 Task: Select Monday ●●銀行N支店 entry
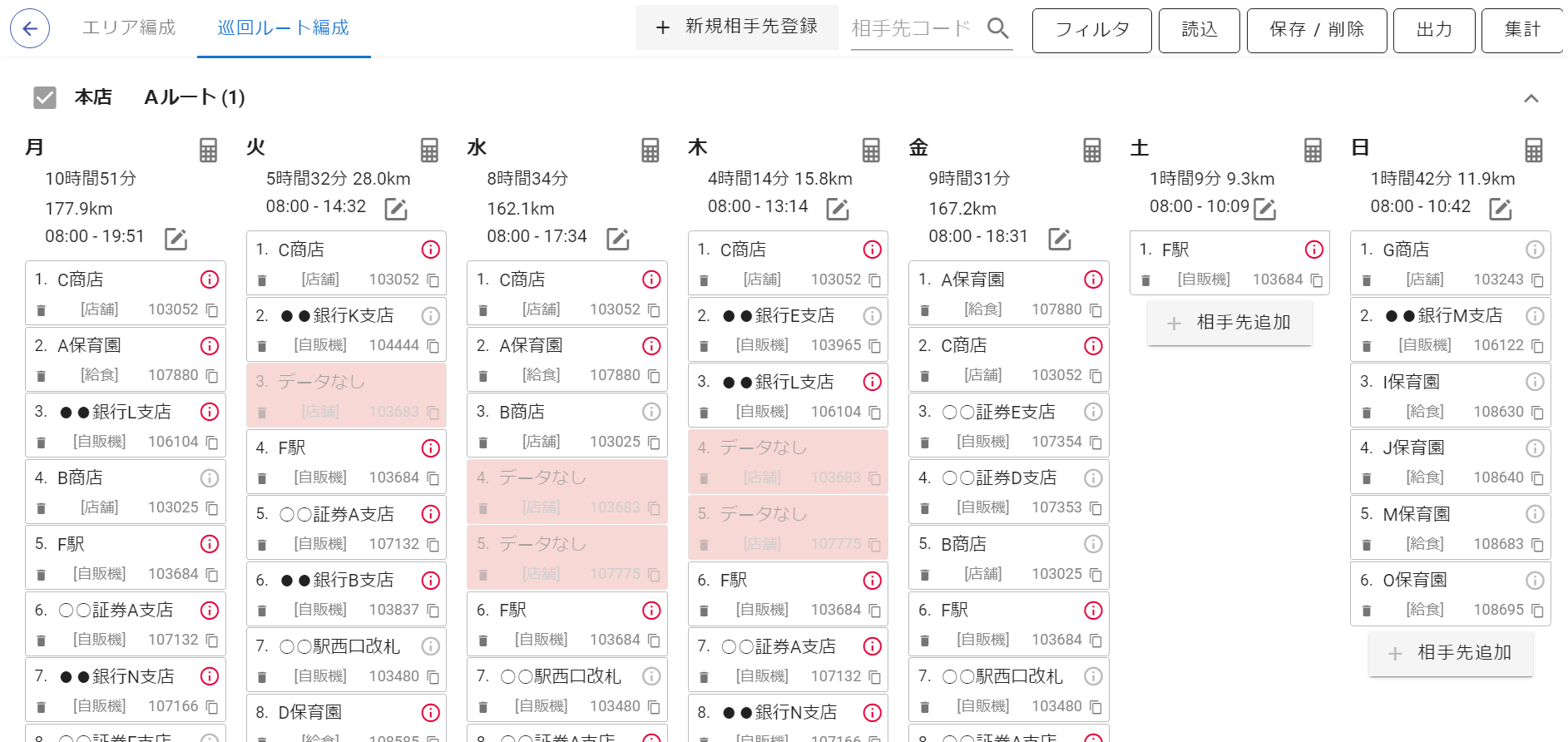126,690
